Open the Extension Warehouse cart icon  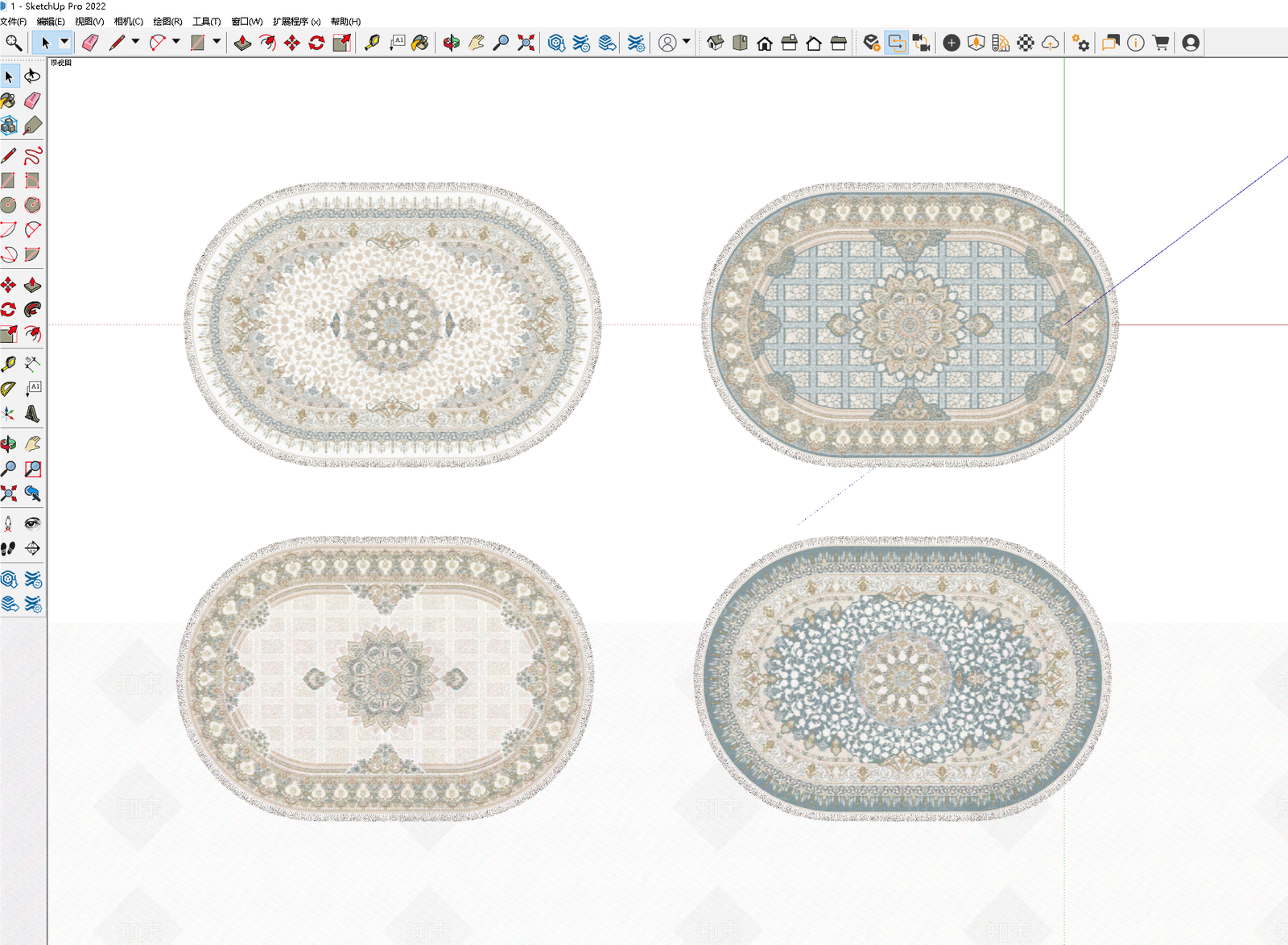point(1161,43)
